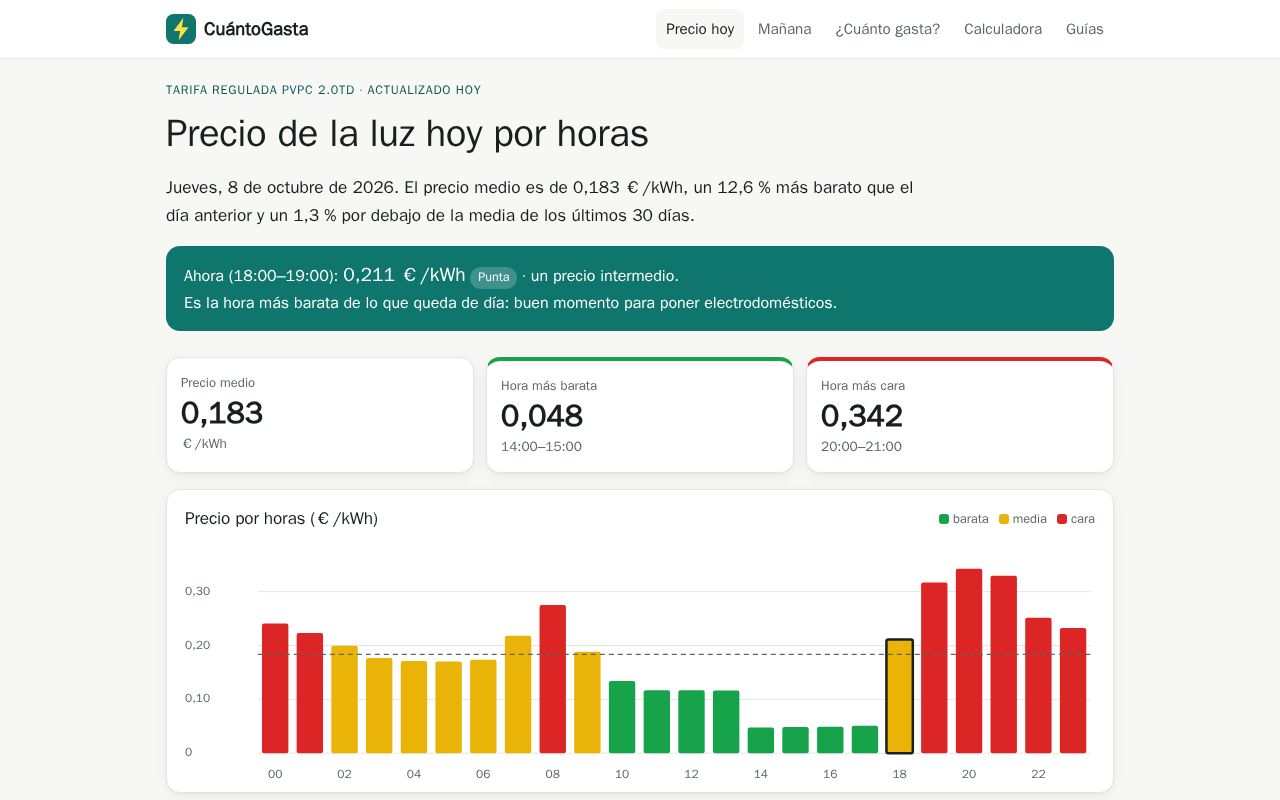Viewport: 1280px width, 800px height.
Task: Click the short green bar at hour 16
Action: coord(830,740)
